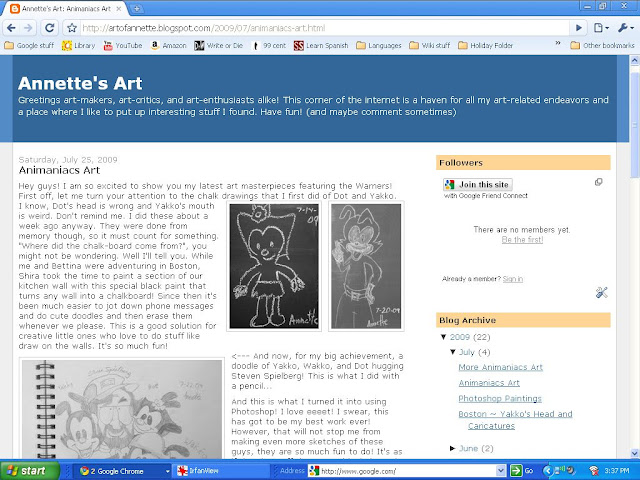Screen dimensions: 640x480
Task: Expand hidden system tray icons arrow
Action: (549, 471)
